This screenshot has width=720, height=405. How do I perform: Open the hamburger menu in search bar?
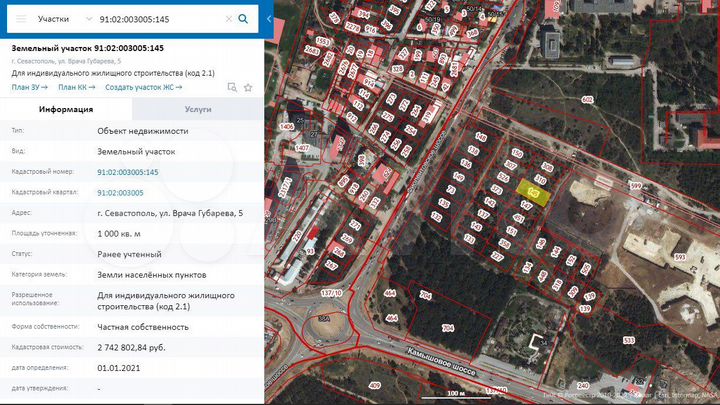point(21,19)
